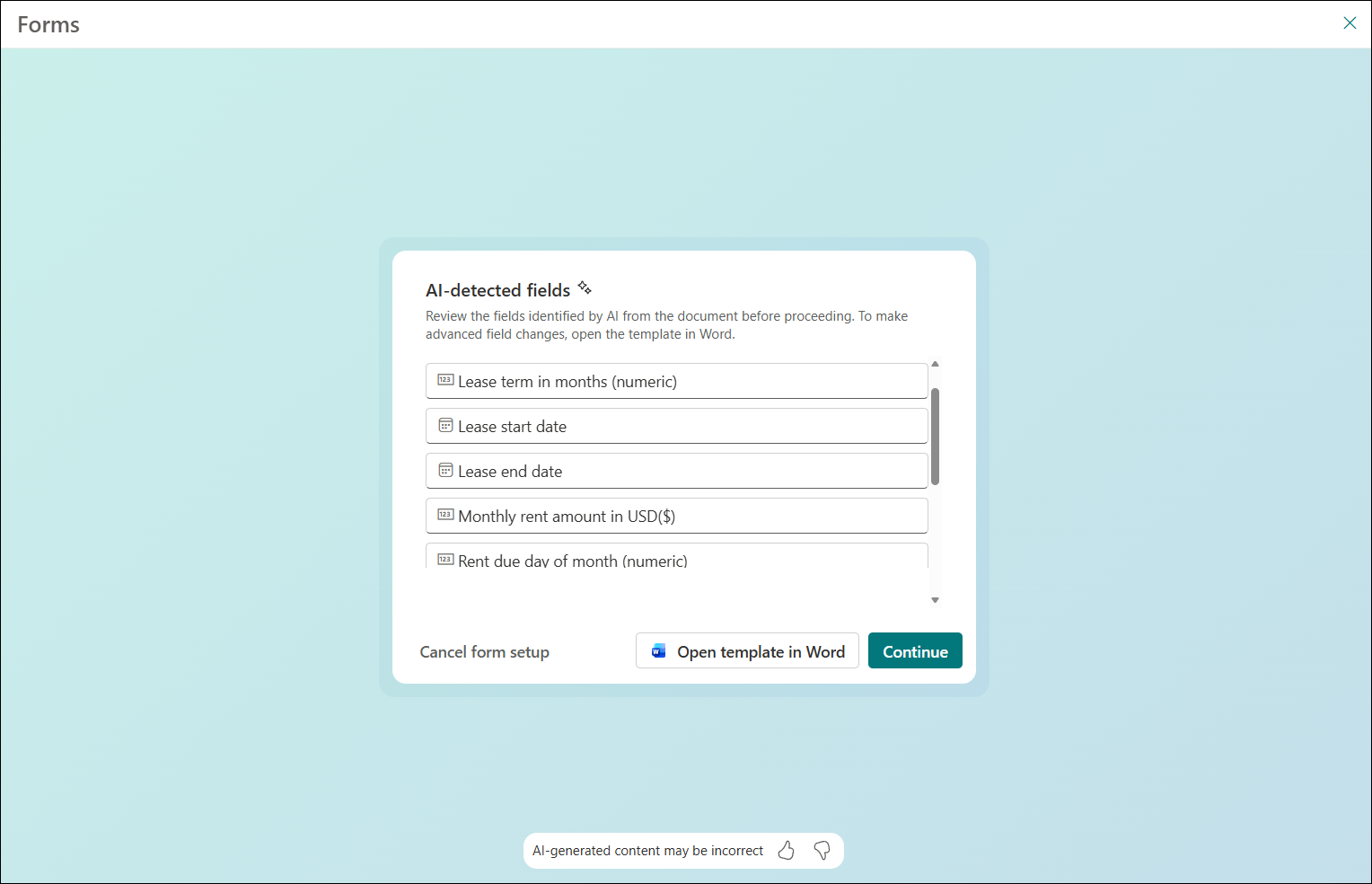Click the calendar icon on Lease start date
This screenshot has width=1372, height=884.
tap(445, 425)
